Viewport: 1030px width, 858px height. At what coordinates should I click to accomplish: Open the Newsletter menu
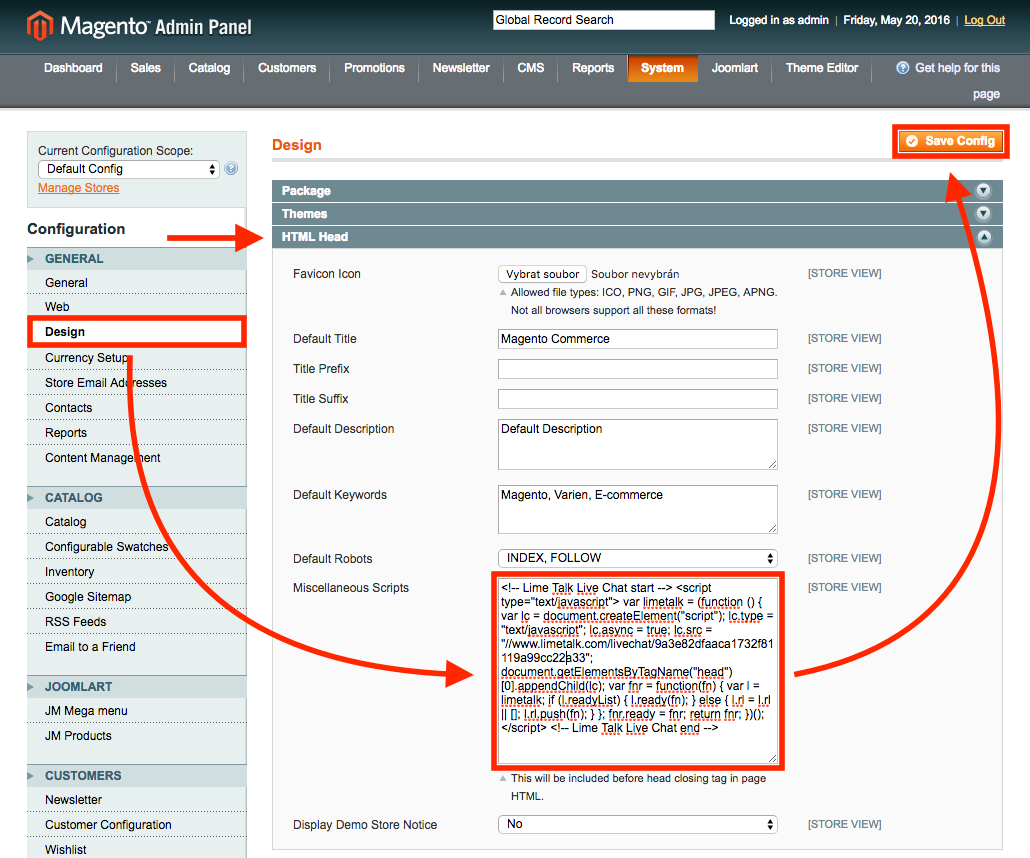pos(461,68)
